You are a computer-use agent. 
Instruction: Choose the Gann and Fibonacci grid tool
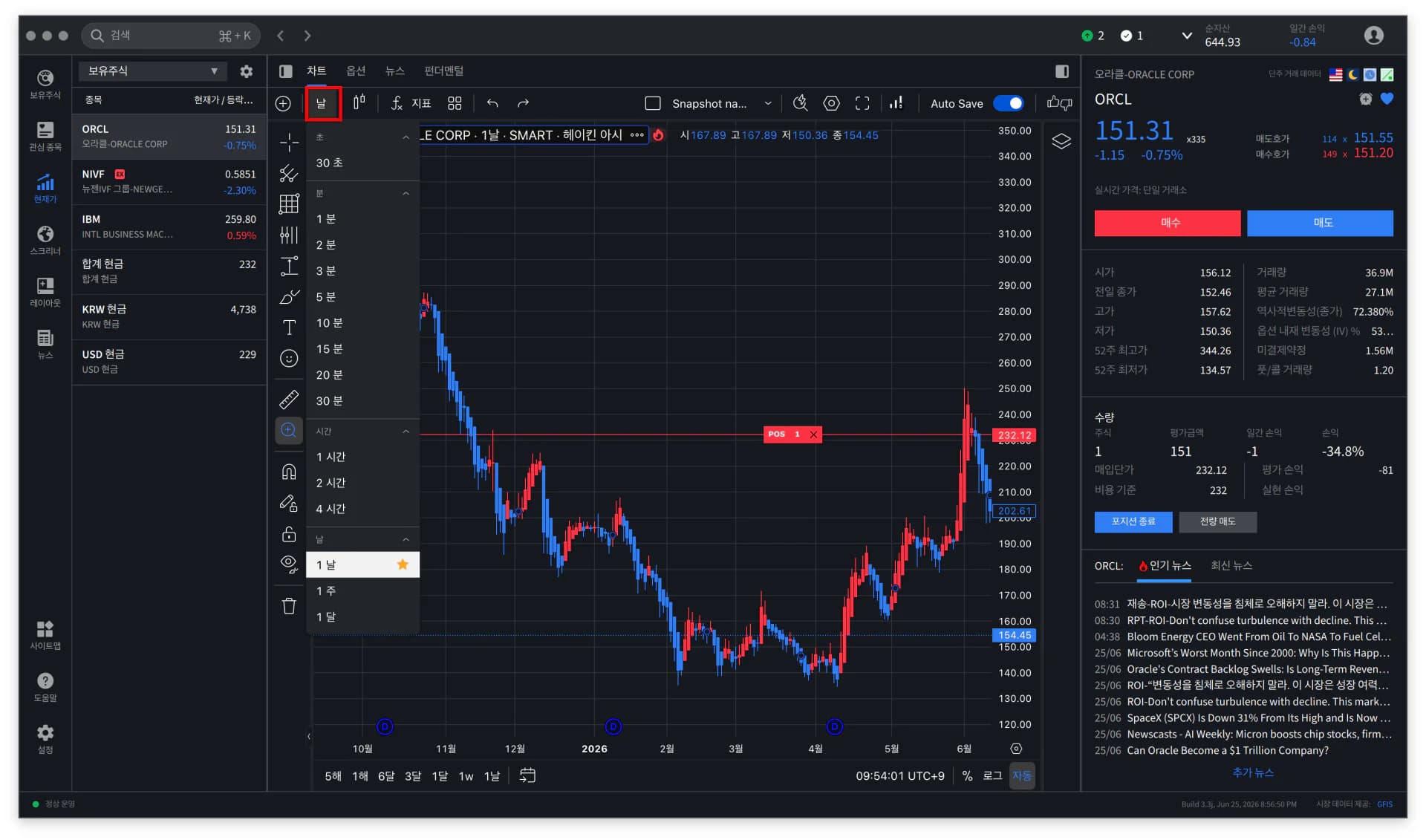point(289,204)
